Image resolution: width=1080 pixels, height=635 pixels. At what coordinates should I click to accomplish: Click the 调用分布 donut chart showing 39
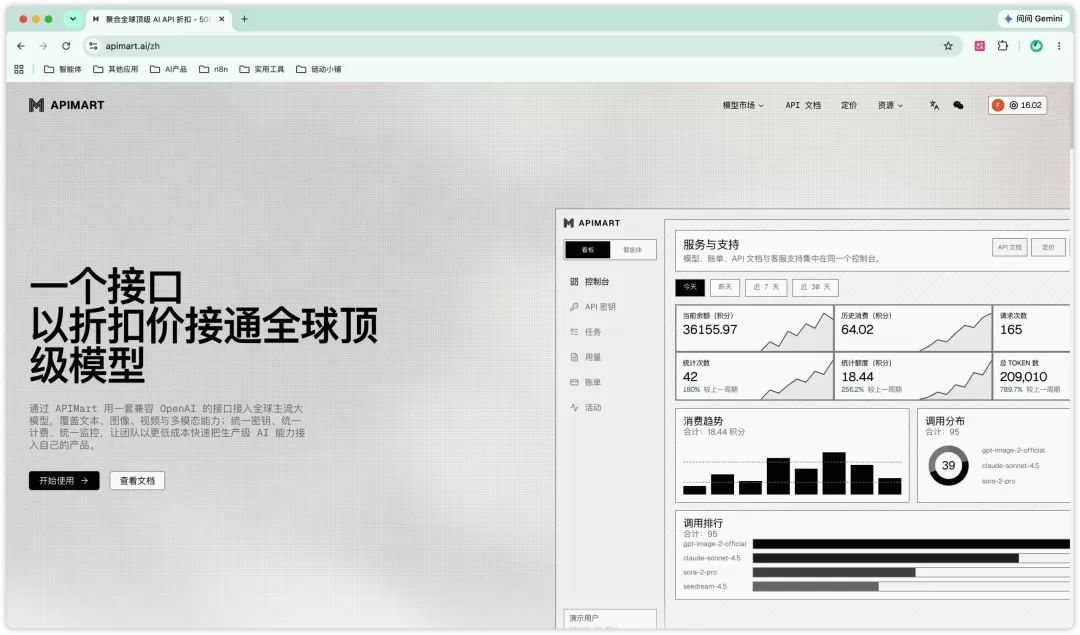click(x=948, y=466)
